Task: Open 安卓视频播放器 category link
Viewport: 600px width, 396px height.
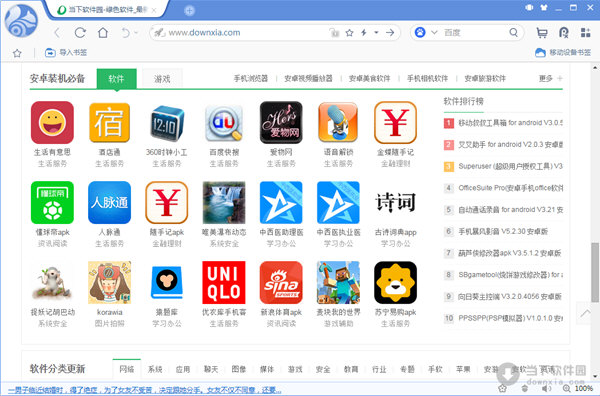Action: coord(308,78)
